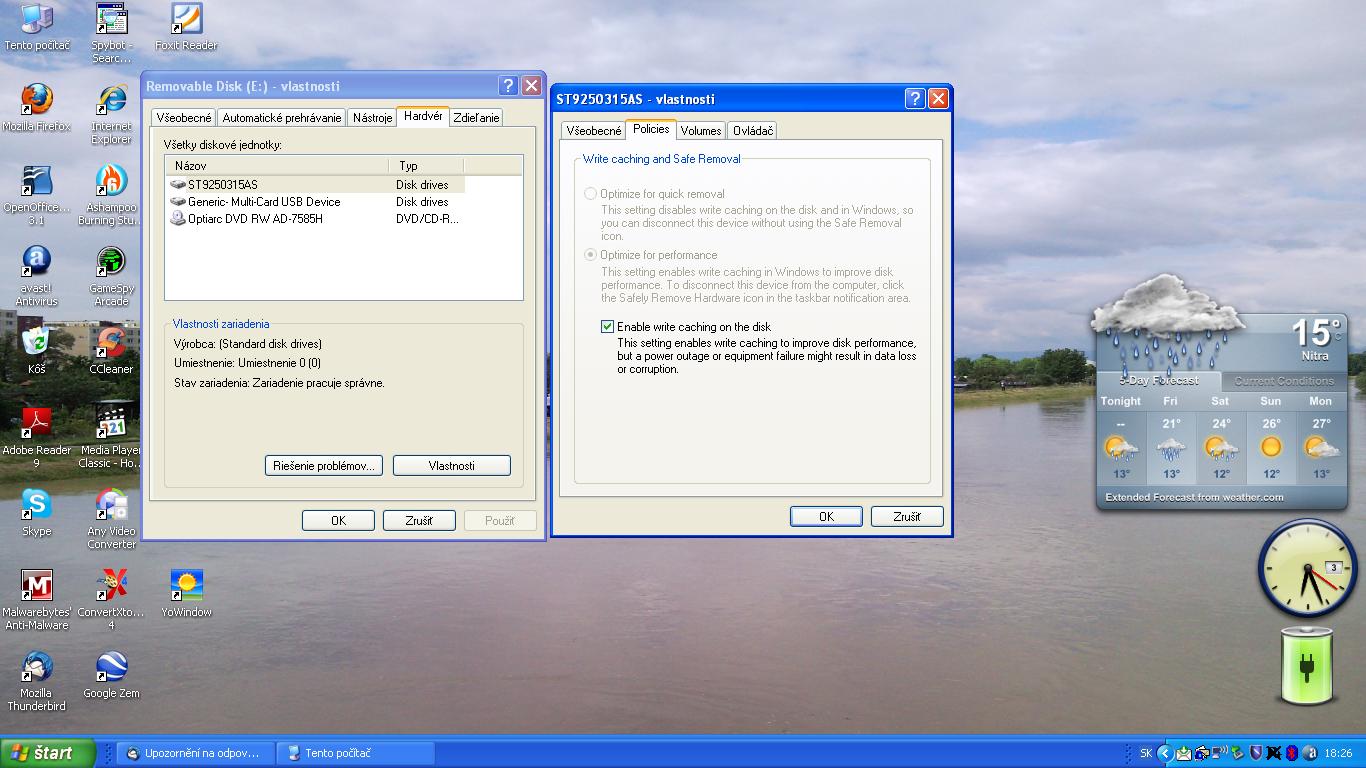The image size is (1366, 768).
Task: Open the Skype desktop shortcut
Action: (37, 507)
